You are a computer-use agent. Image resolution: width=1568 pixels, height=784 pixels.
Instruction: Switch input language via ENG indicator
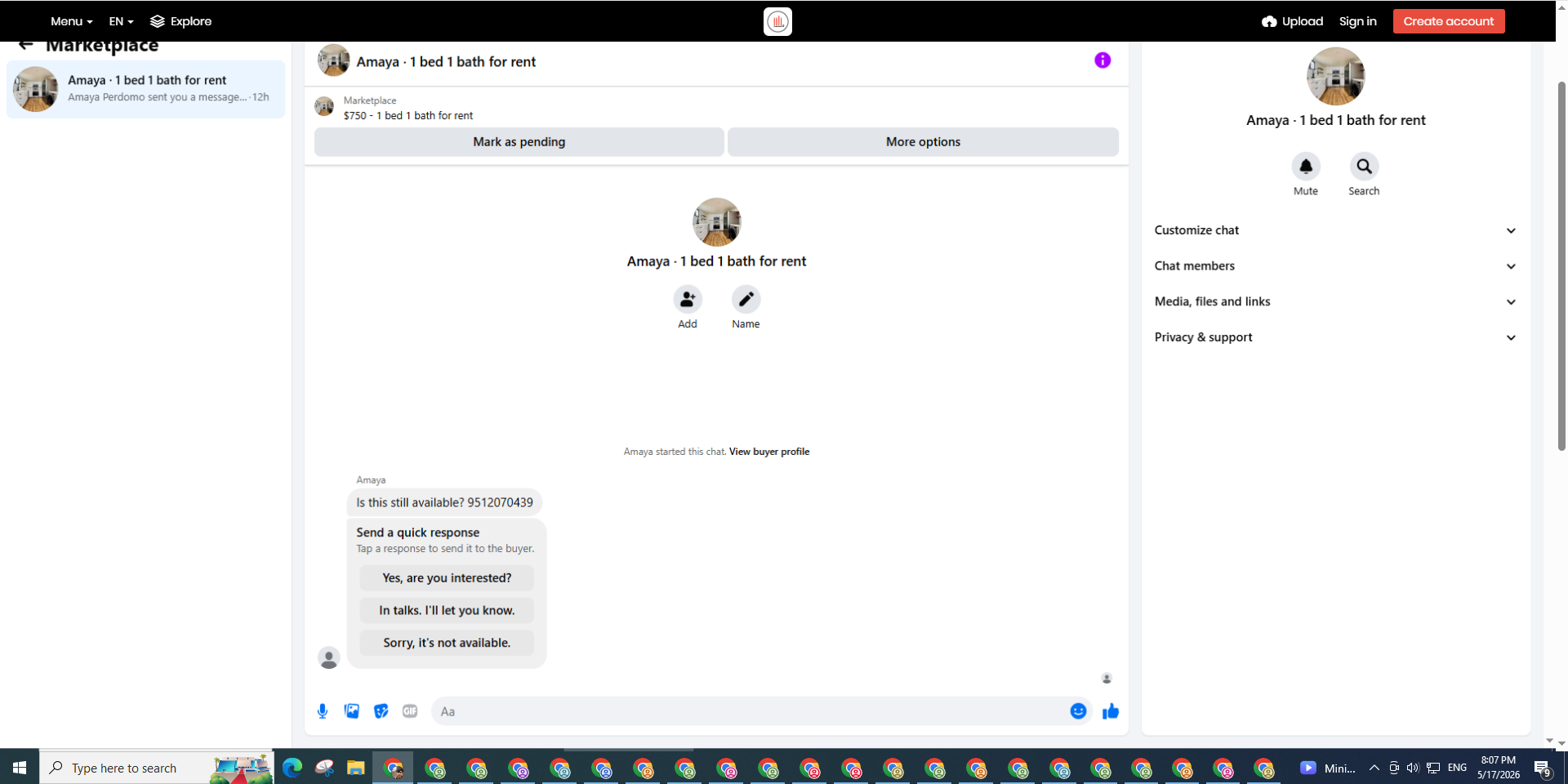click(1457, 768)
